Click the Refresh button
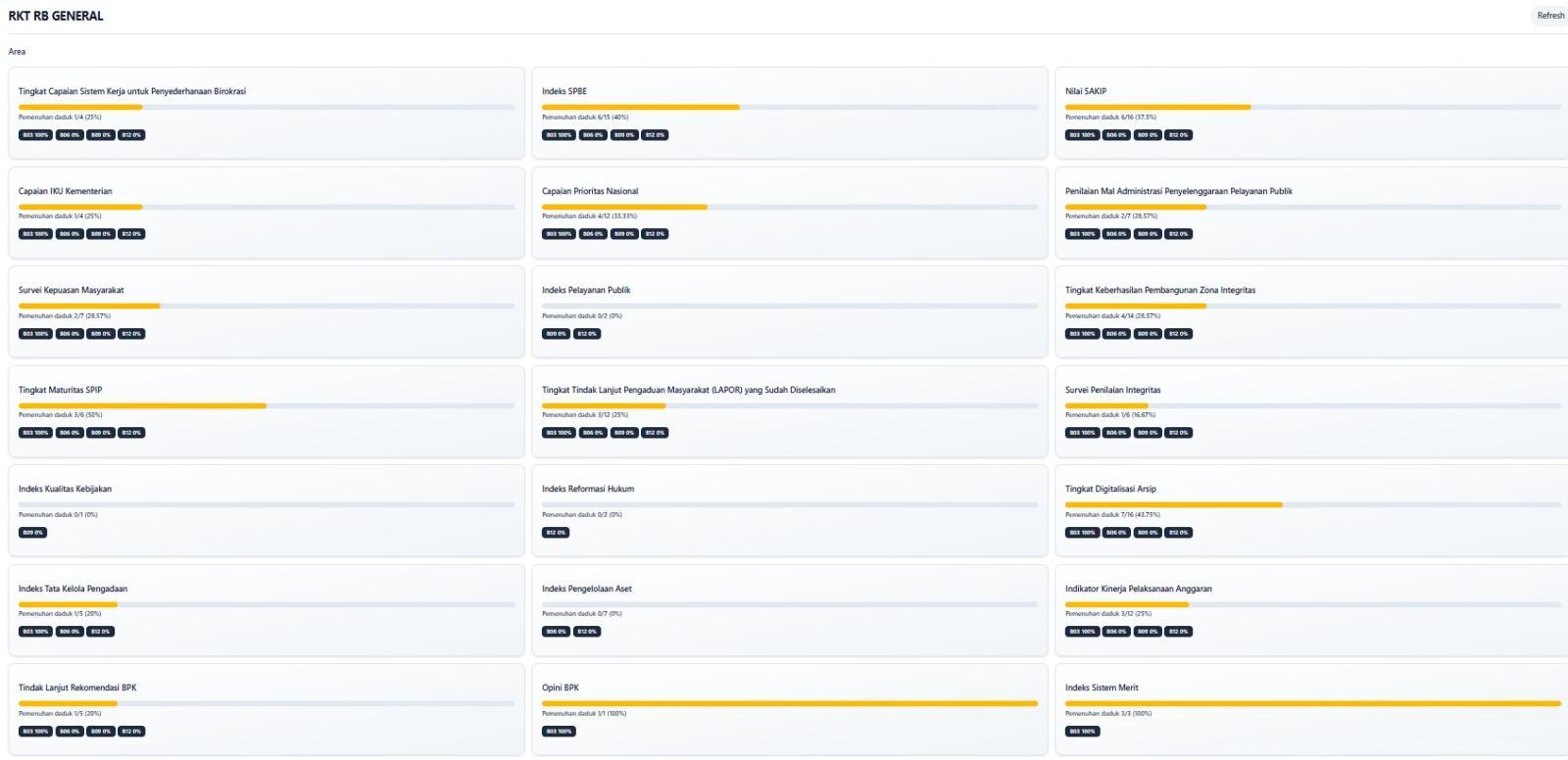This screenshot has width=1568, height=760. pos(1549,16)
